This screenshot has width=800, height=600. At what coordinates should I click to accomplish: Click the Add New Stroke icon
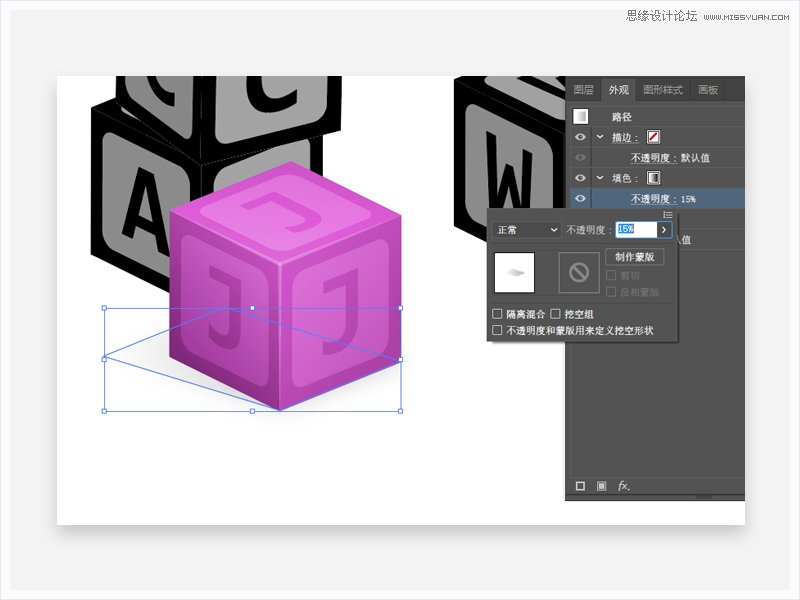point(580,486)
